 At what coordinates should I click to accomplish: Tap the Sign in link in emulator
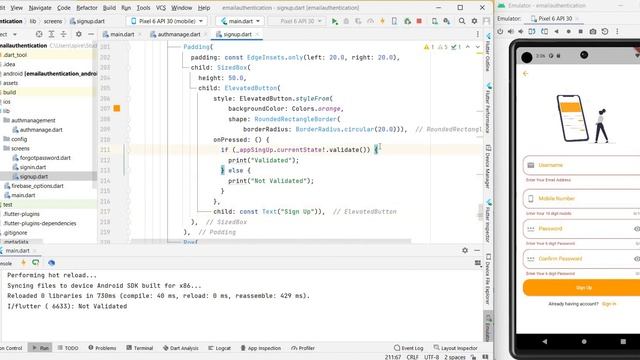point(609,304)
